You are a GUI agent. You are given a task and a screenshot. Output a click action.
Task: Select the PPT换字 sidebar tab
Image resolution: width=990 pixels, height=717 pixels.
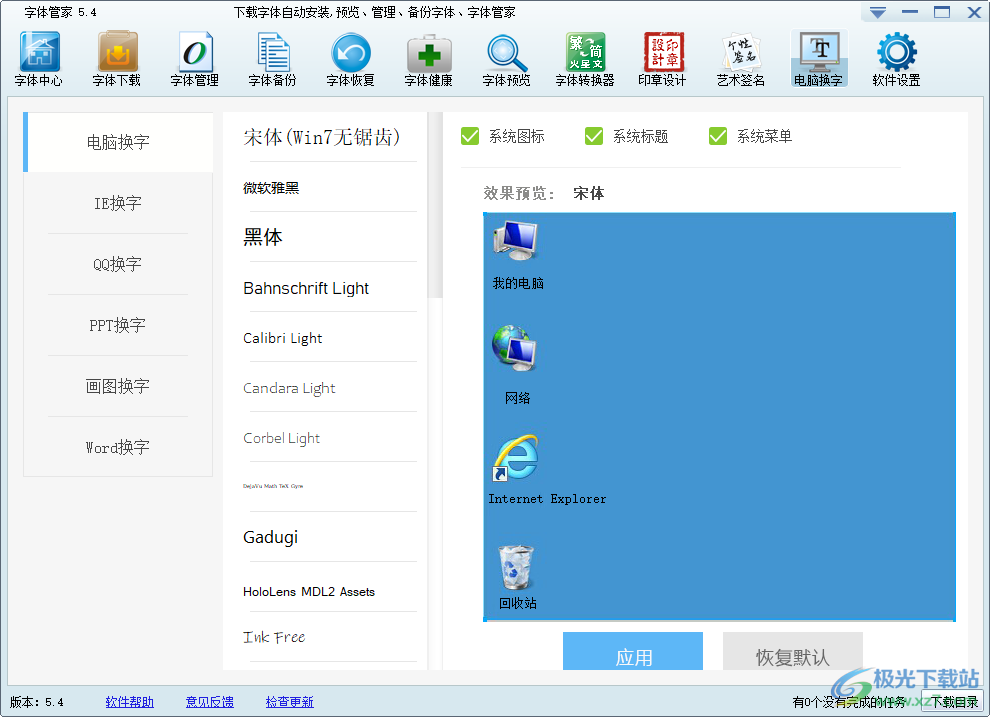click(118, 325)
